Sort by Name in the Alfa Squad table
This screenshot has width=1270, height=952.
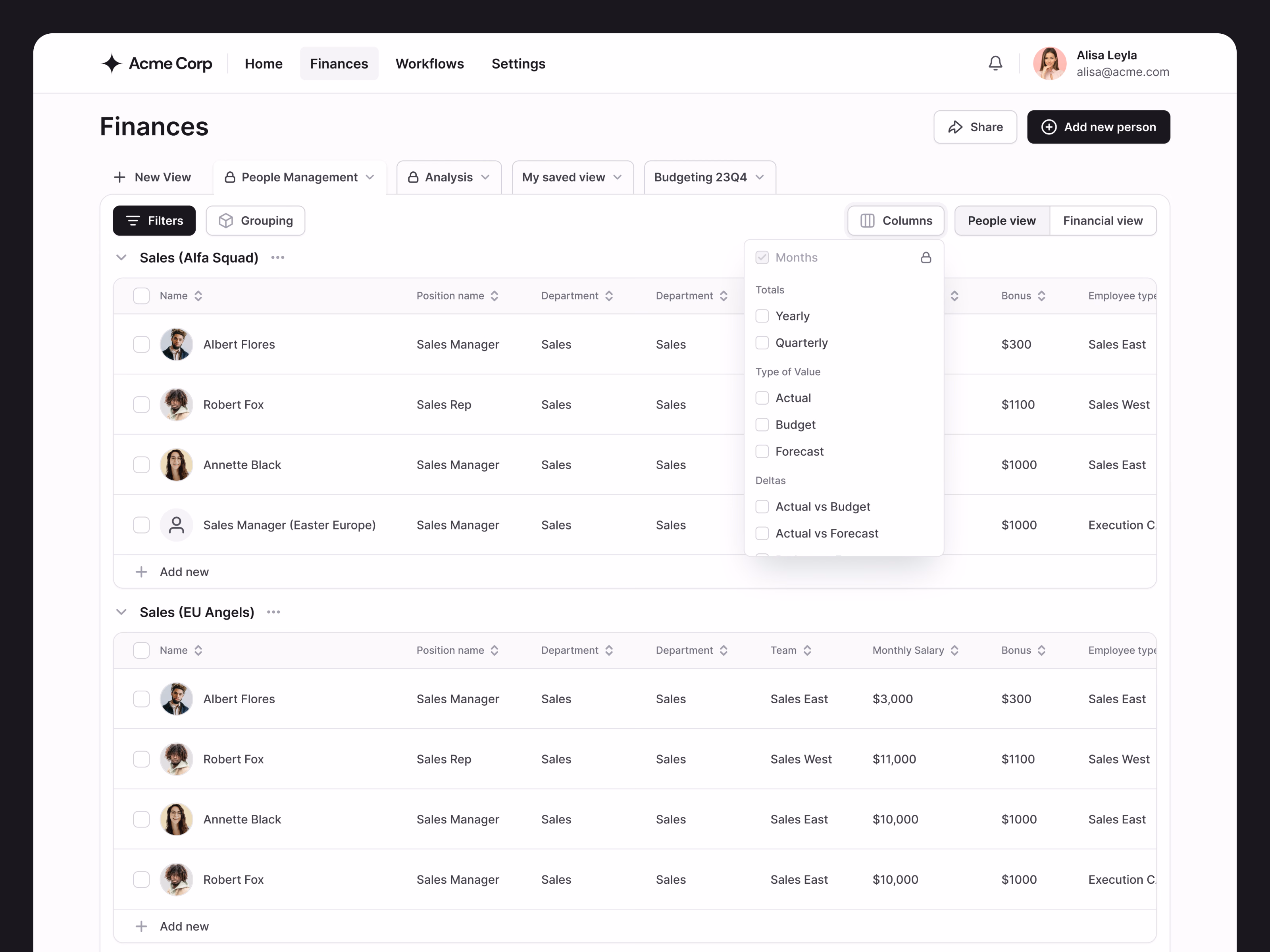coord(198,296)
